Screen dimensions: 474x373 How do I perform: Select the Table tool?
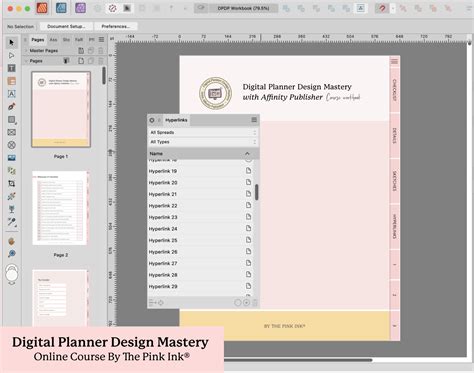point(12,81)
